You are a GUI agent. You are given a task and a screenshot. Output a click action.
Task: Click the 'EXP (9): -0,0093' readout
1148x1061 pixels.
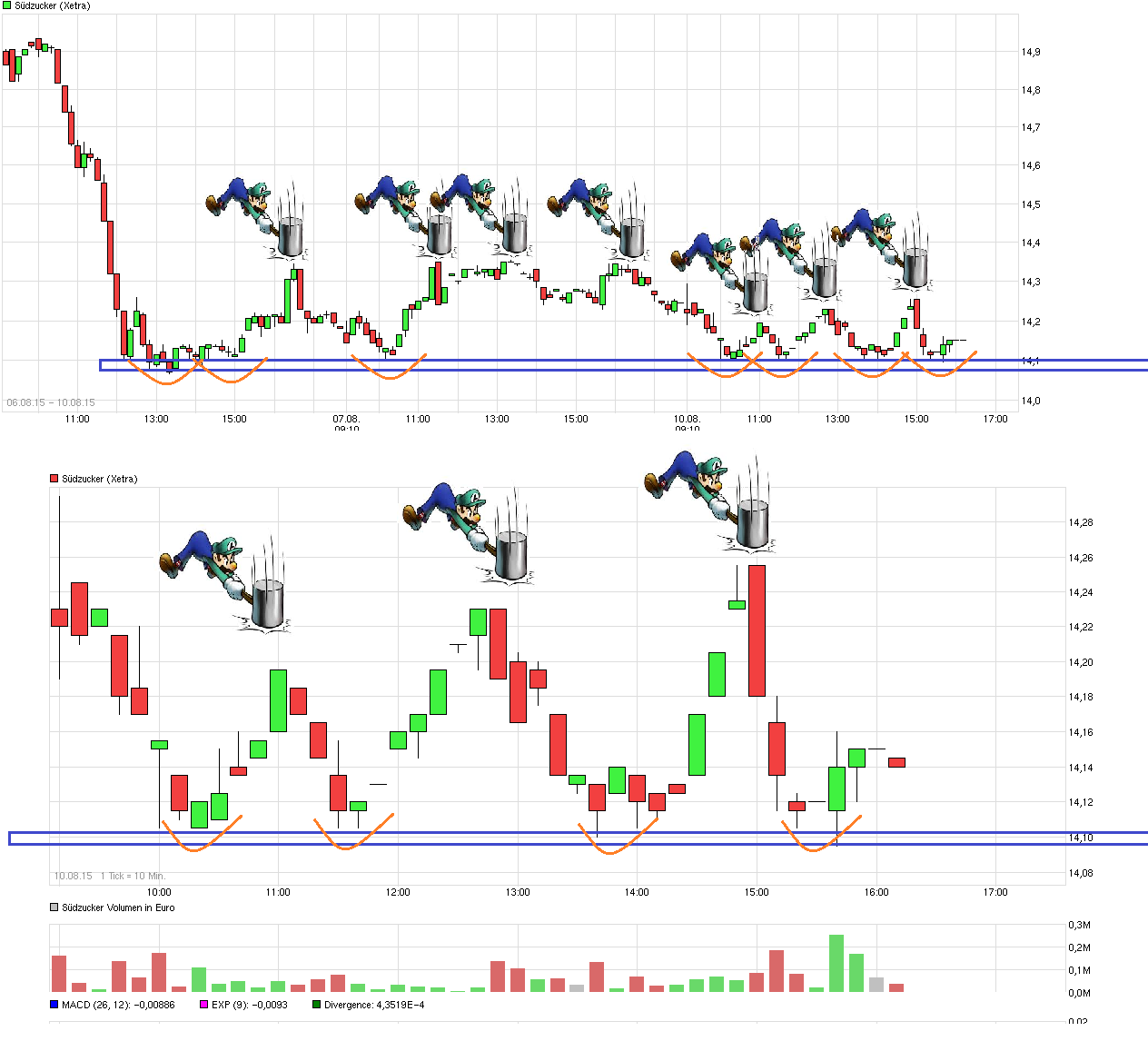(x=250, y=1005)
